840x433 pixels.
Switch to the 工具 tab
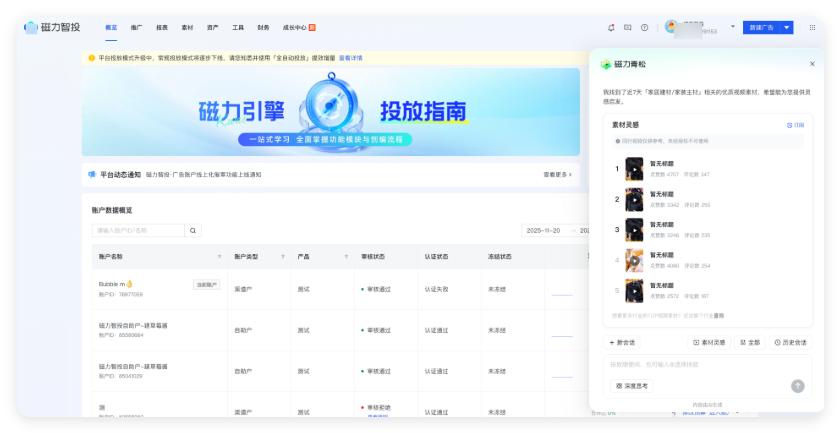click(238, 27)
